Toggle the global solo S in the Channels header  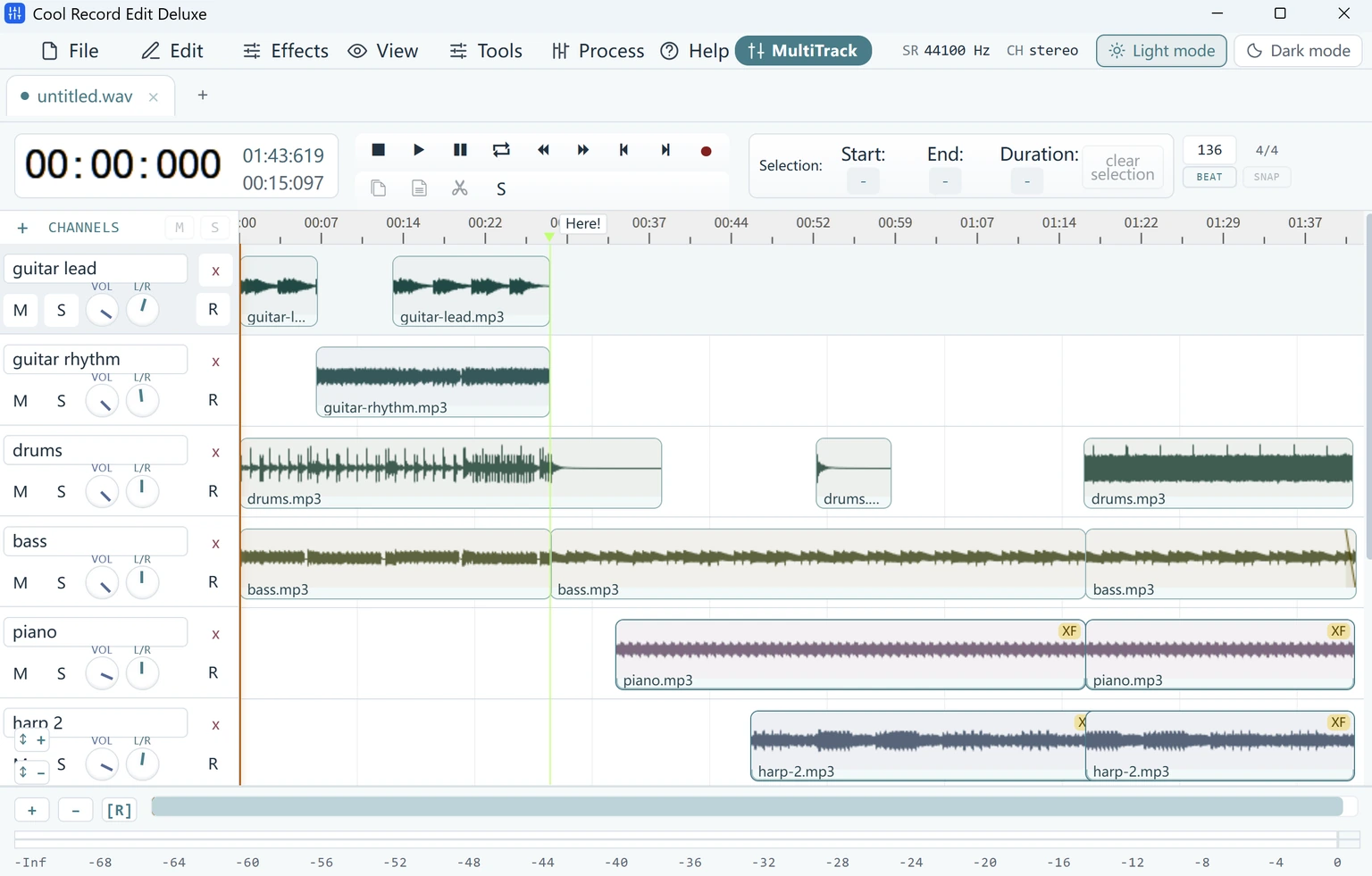tap(214, 228)
